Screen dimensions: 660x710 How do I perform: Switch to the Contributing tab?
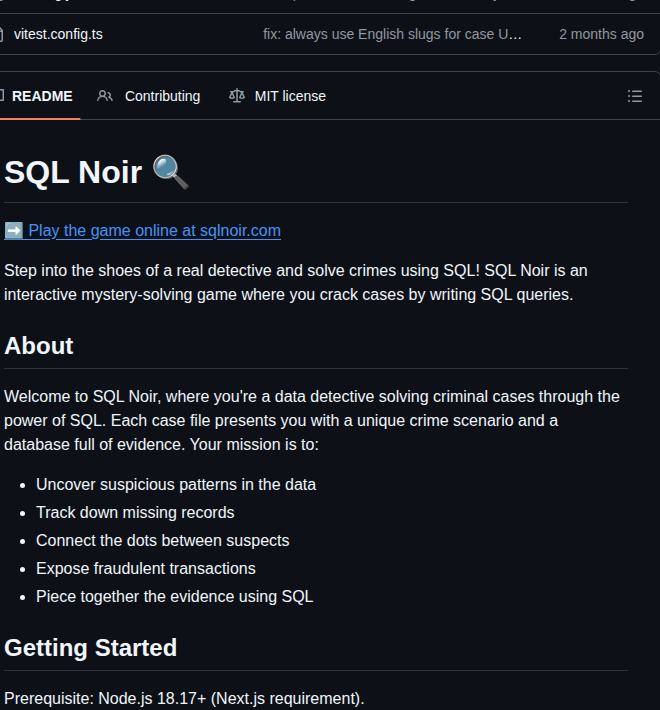click(148, 96)
